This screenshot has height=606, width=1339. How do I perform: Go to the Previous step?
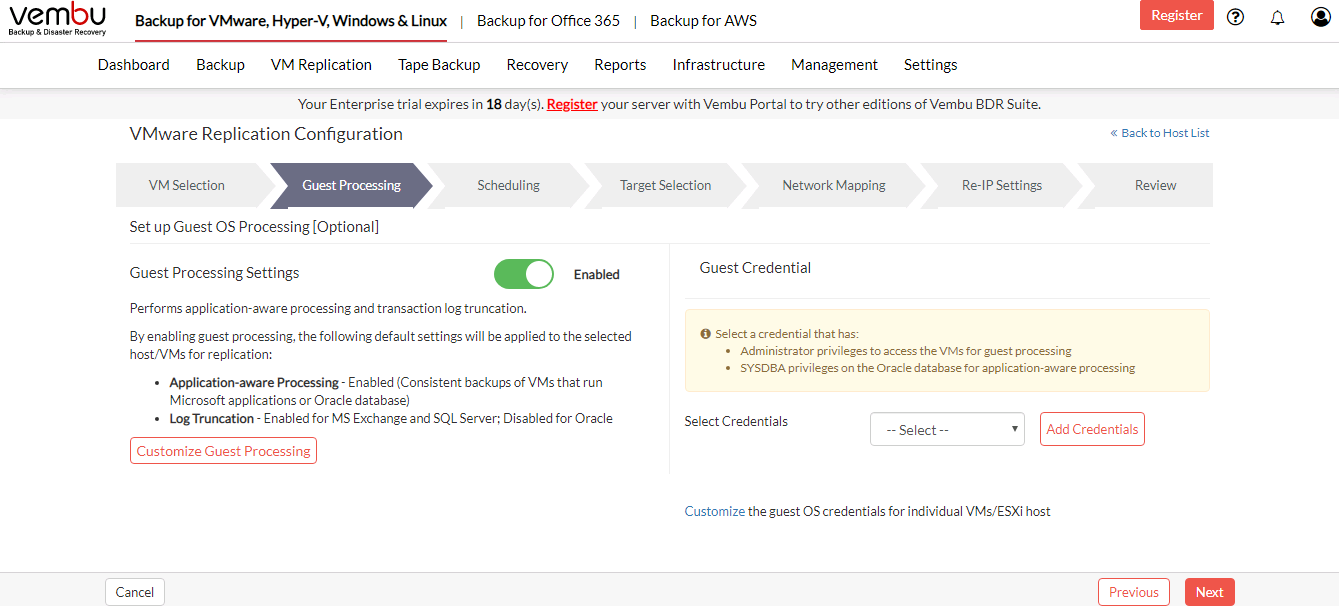(x=1134, y=592)
